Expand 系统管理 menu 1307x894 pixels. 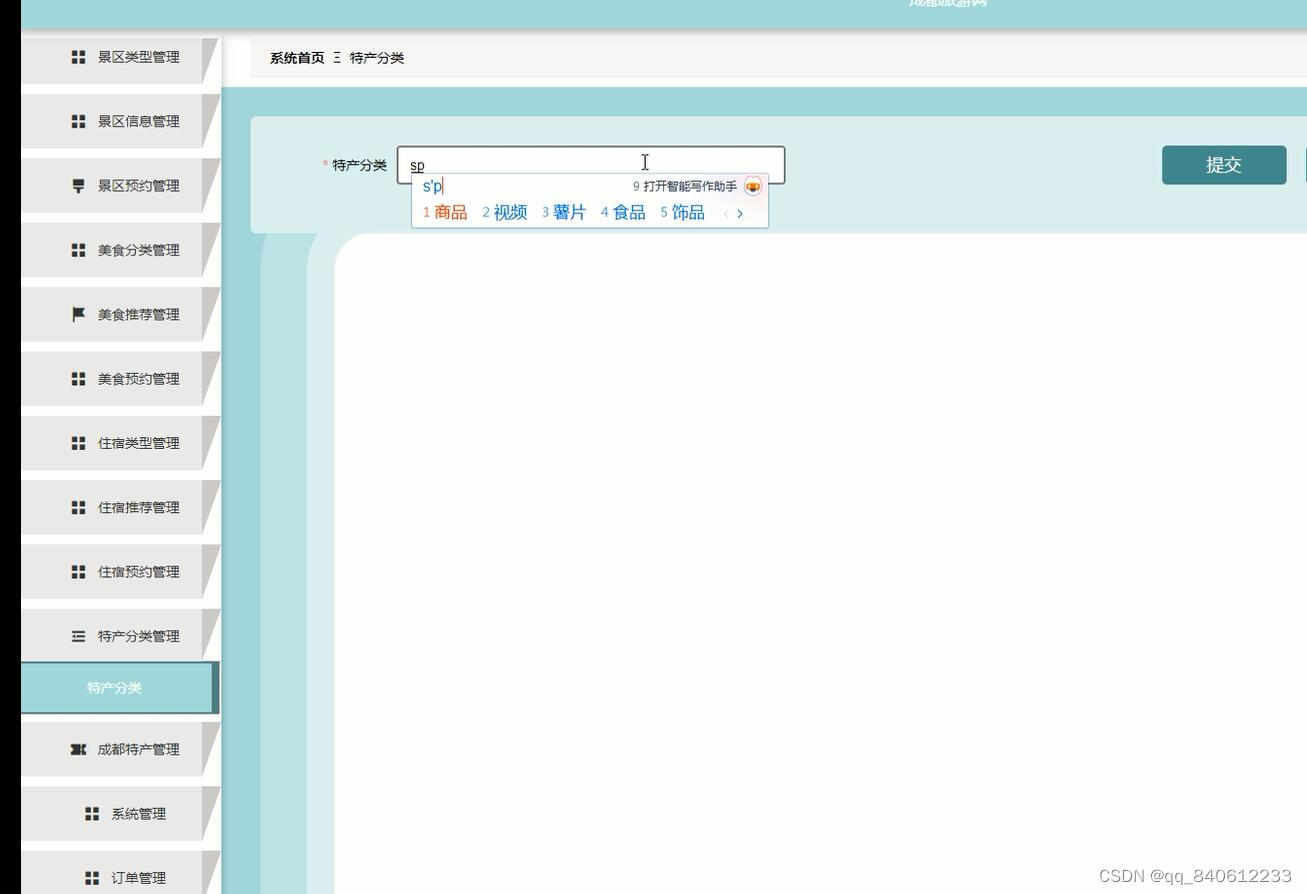pyautogui.click(x=120, y=814)
